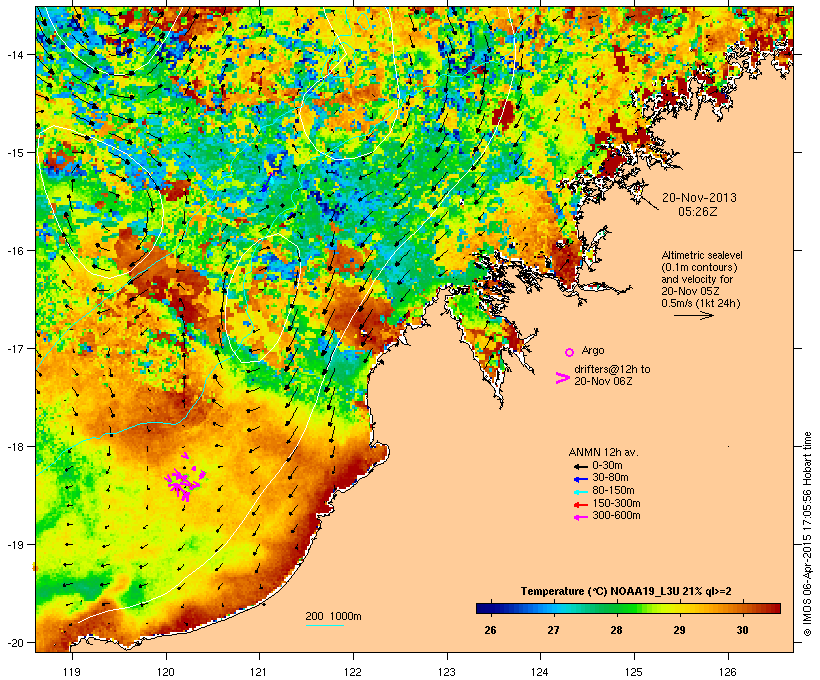Click the cyan 200m depth contour legend line

click(x=325, y=625)
